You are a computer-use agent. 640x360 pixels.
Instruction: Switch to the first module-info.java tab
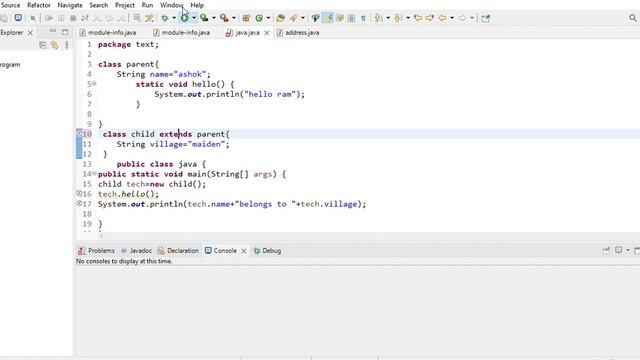click(108, 33)
